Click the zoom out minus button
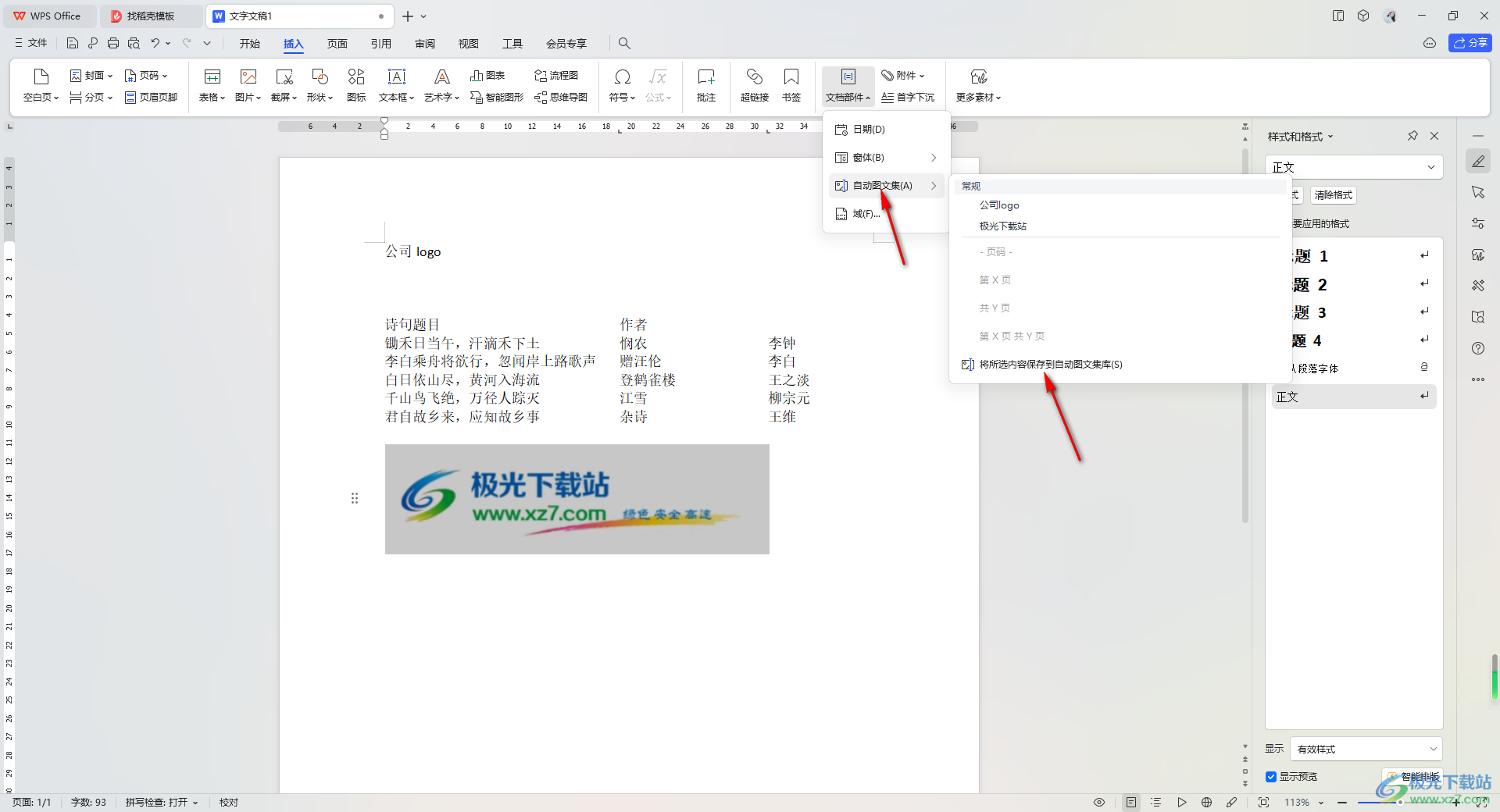Image resolution: width=1500 pixels, height=812 pixels. [x=1342, y=803]
